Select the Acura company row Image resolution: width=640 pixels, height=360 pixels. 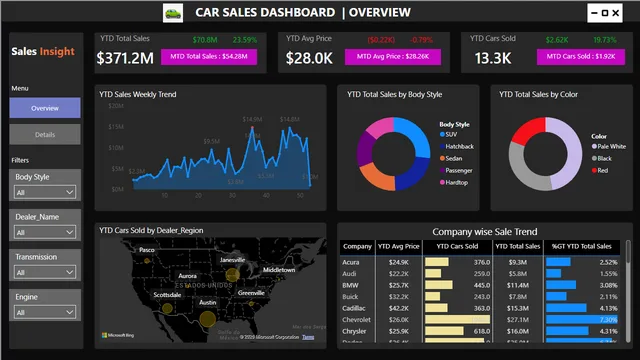click(480, 262)
